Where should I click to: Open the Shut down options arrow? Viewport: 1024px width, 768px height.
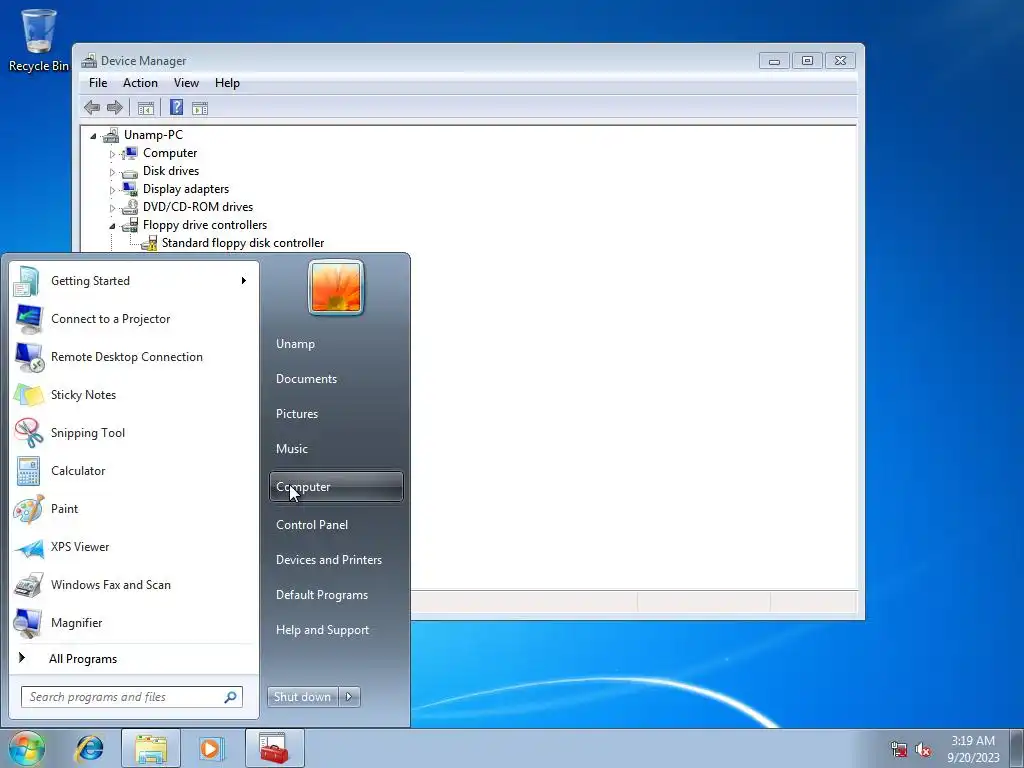(349, 697)
